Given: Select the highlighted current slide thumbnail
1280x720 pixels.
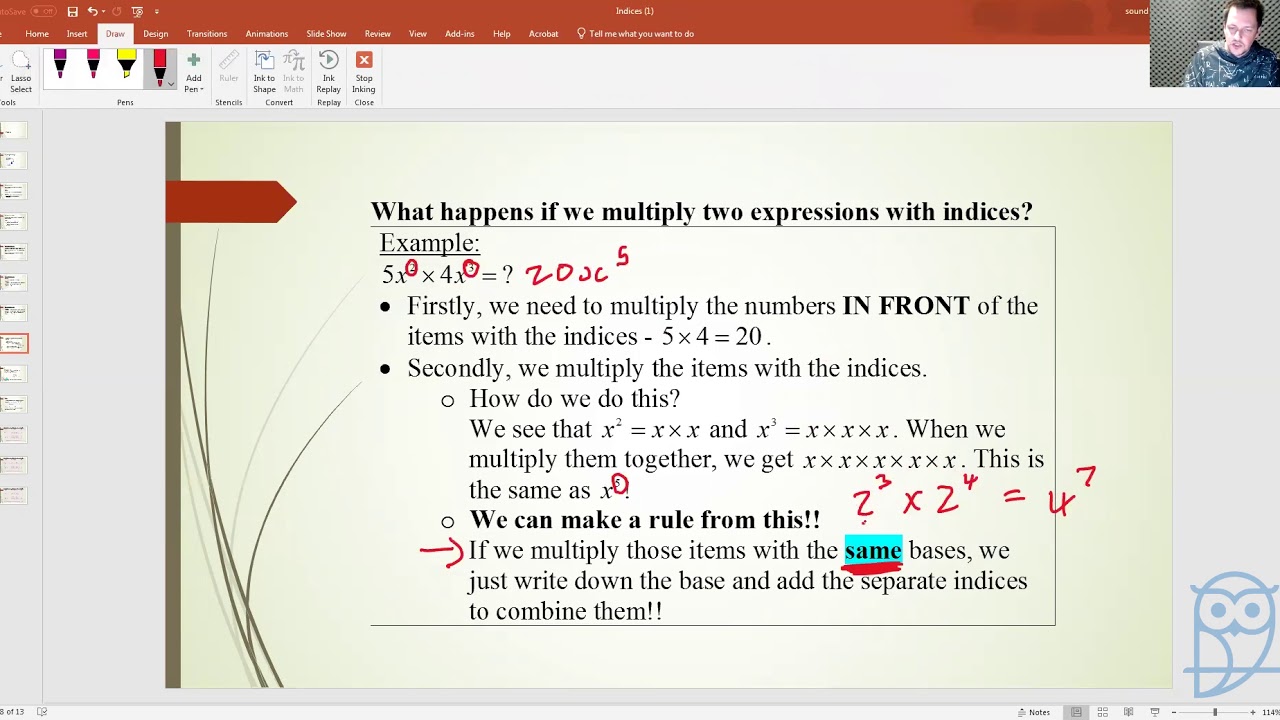Looking at the screenshot, I should point(14,343).
